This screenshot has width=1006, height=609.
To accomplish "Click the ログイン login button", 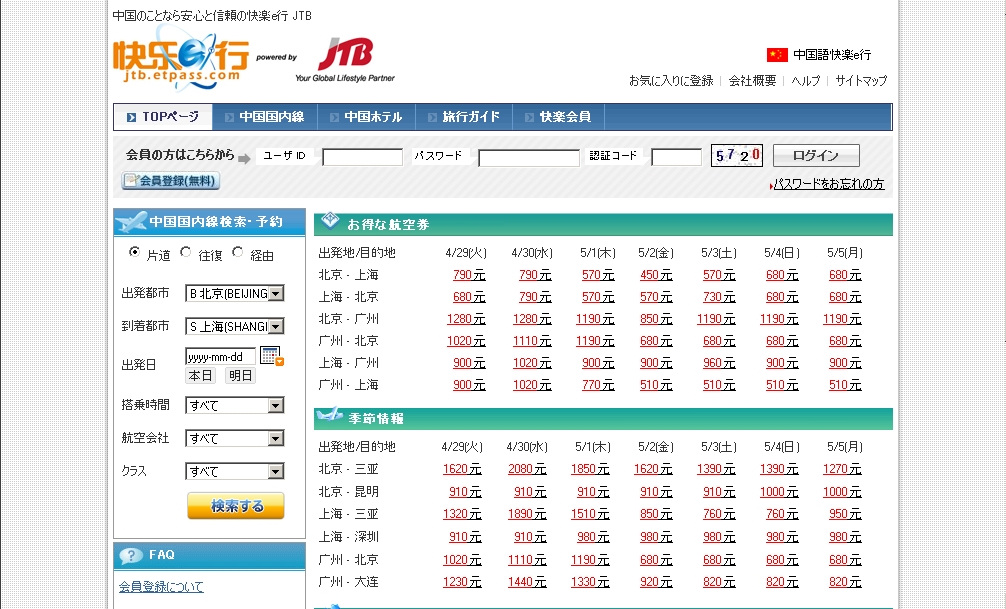I will point(816,156).
